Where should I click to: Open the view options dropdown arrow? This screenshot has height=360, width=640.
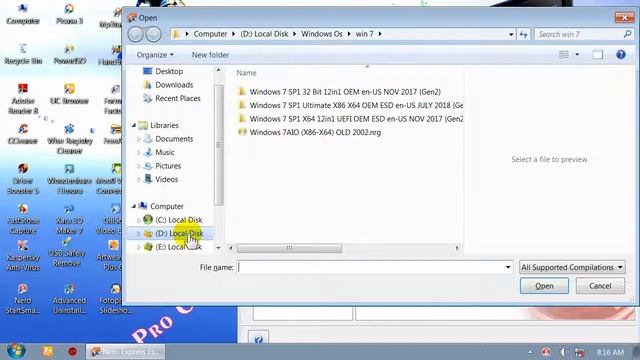coord(577,55)
